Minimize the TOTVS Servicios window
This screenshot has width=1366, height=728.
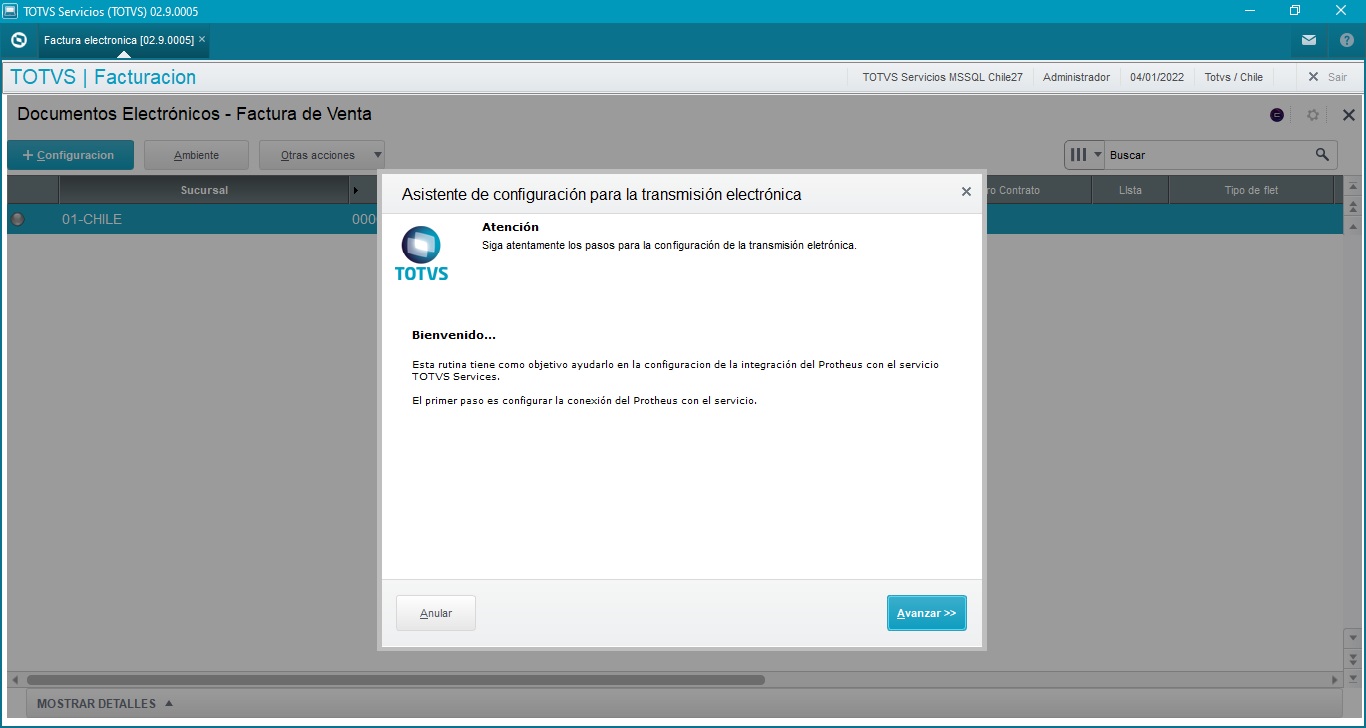click(1250, 11)
